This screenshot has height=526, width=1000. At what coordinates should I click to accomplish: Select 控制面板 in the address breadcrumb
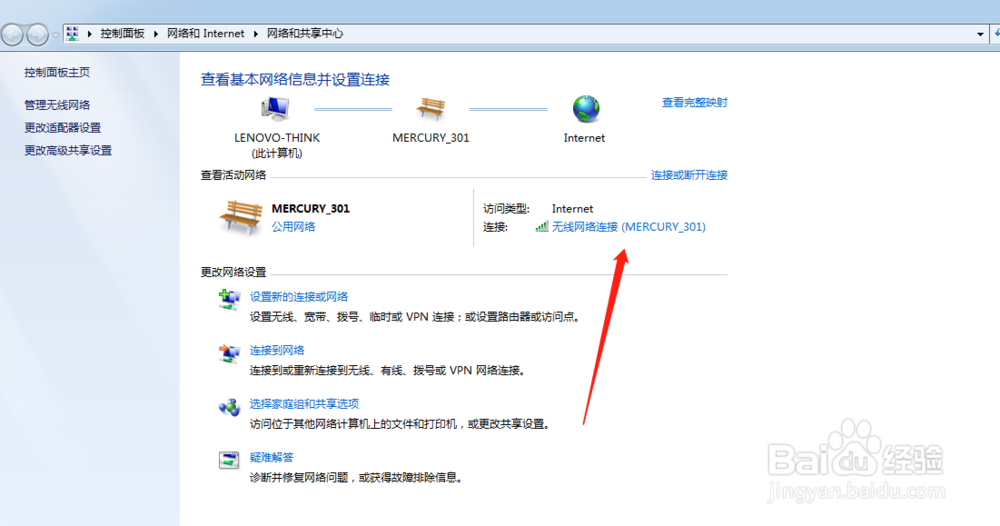[122, 34]
